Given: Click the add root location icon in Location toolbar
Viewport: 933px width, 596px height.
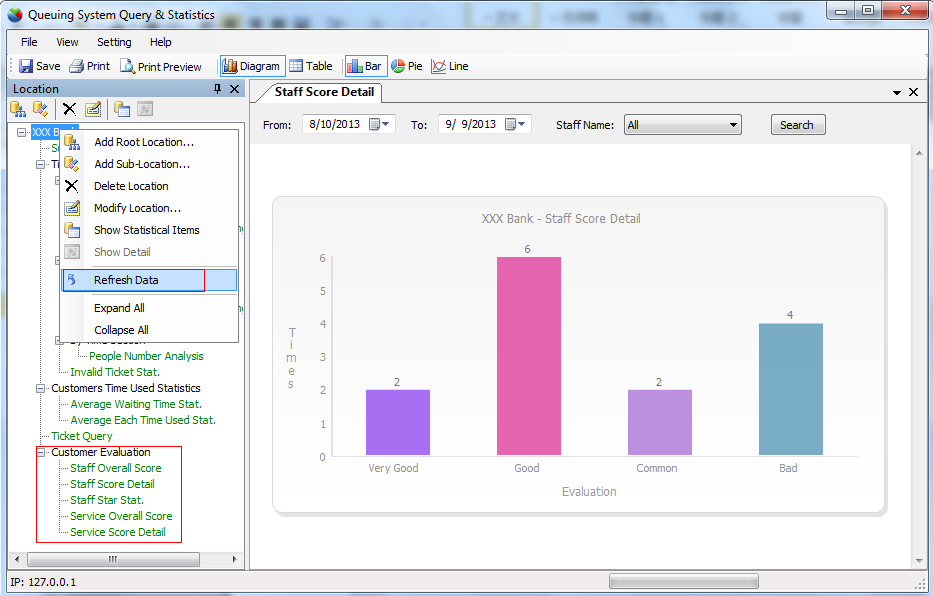Looking at the screenshot, I should tap(18, 109).
